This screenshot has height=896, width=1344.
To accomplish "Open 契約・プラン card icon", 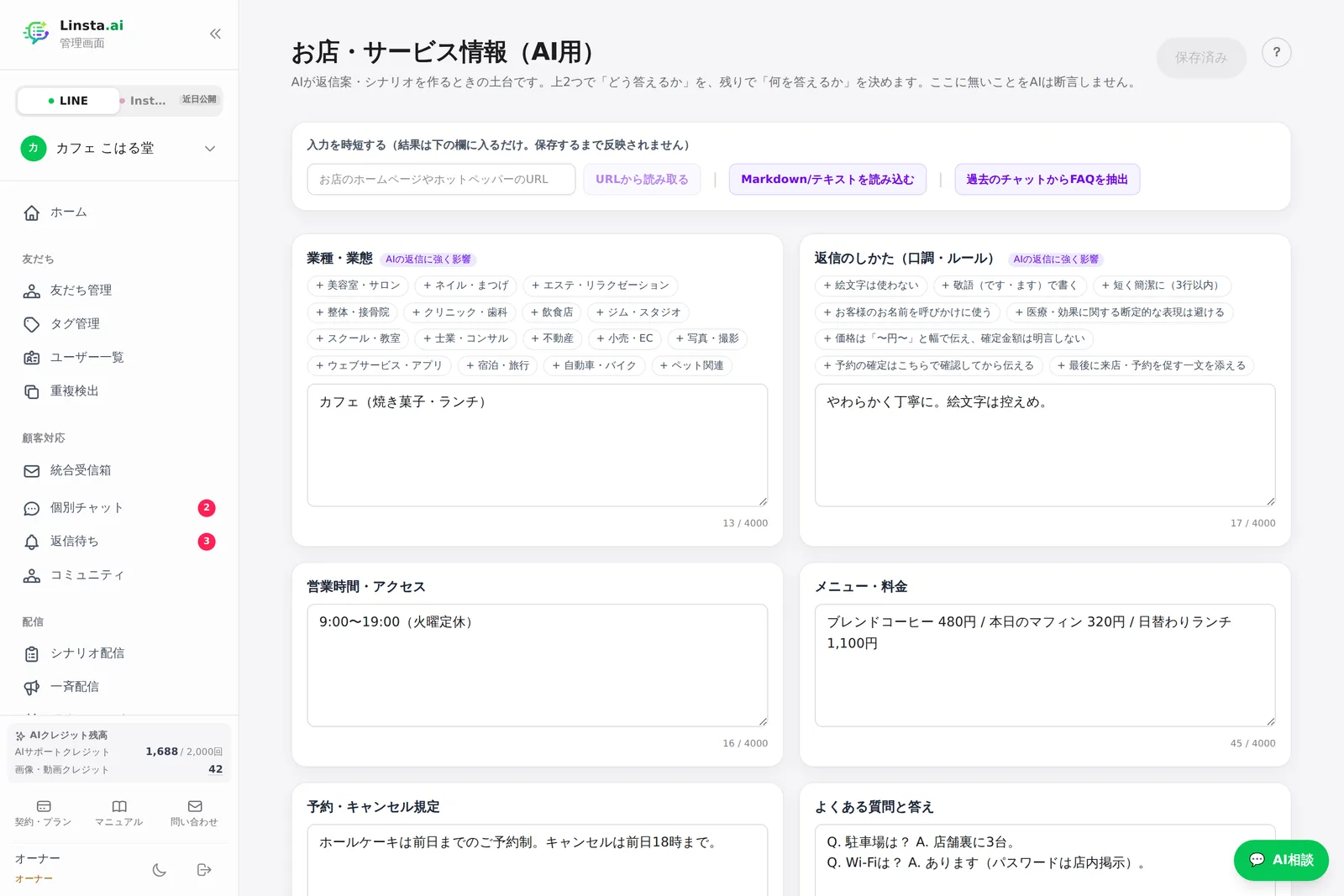I will [x=44, y=806].
